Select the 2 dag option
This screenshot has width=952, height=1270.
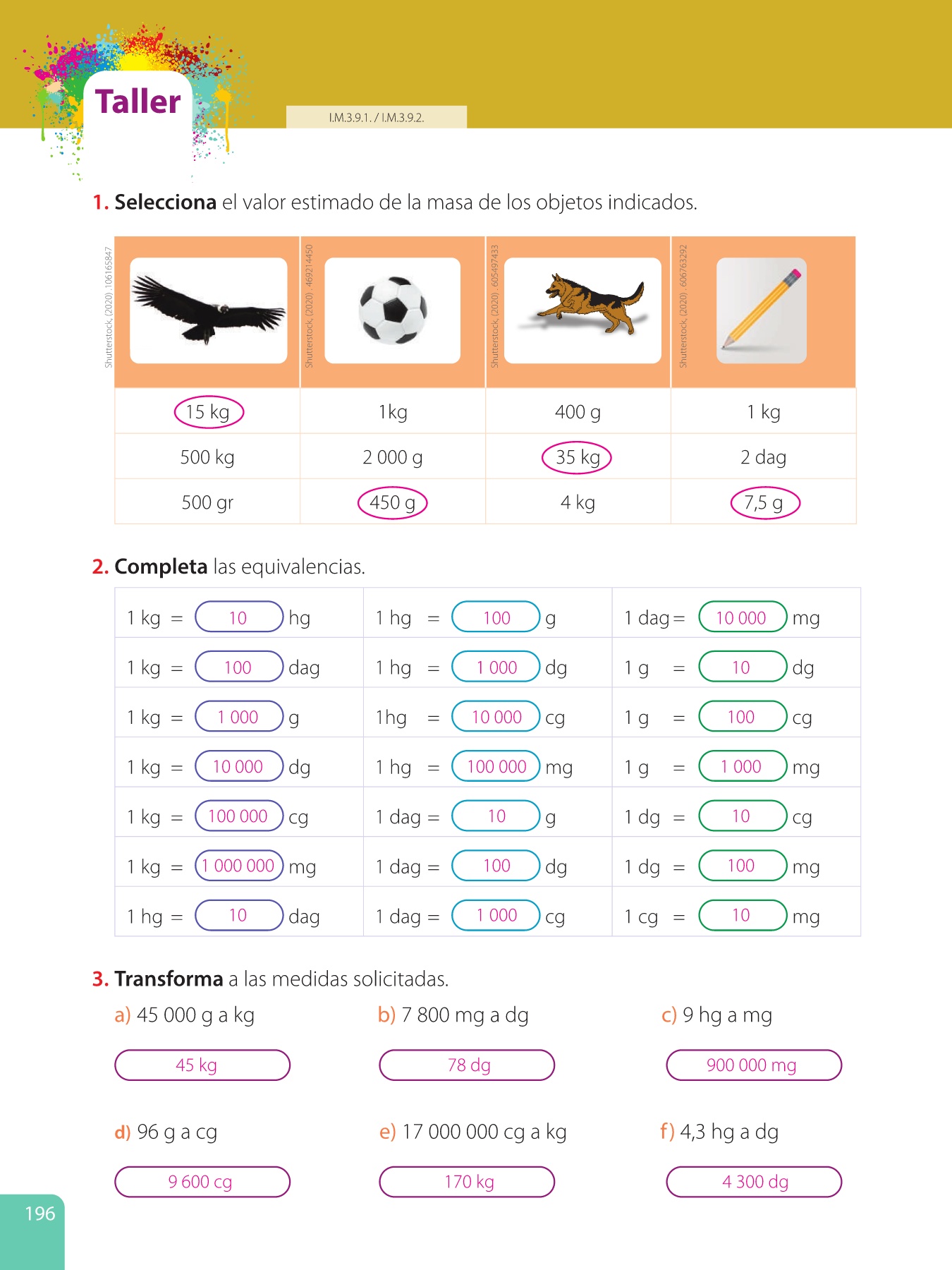coord(763,457)
